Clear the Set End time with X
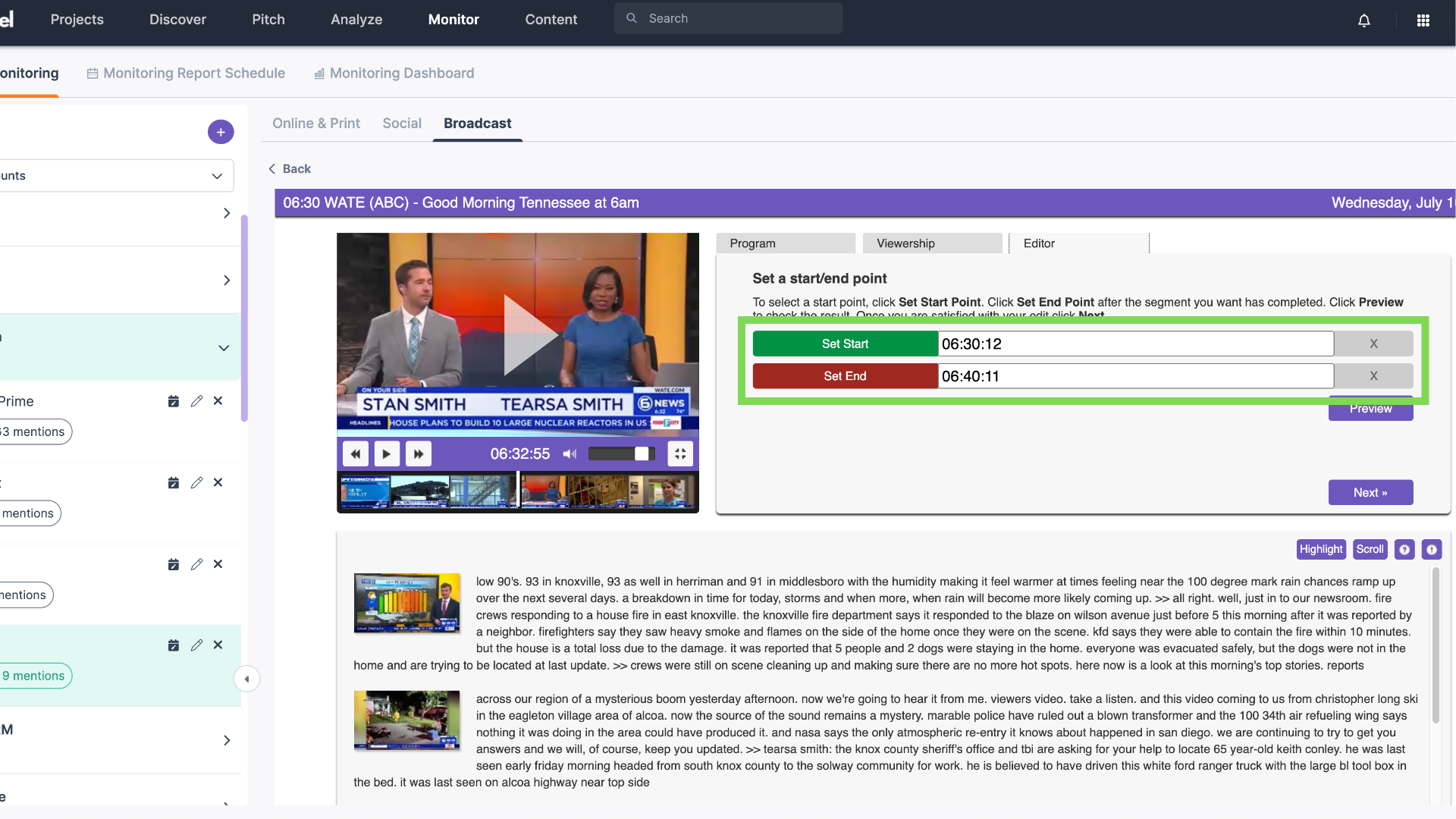This screenshot has width=1456, height=819. pos(1373,376)
